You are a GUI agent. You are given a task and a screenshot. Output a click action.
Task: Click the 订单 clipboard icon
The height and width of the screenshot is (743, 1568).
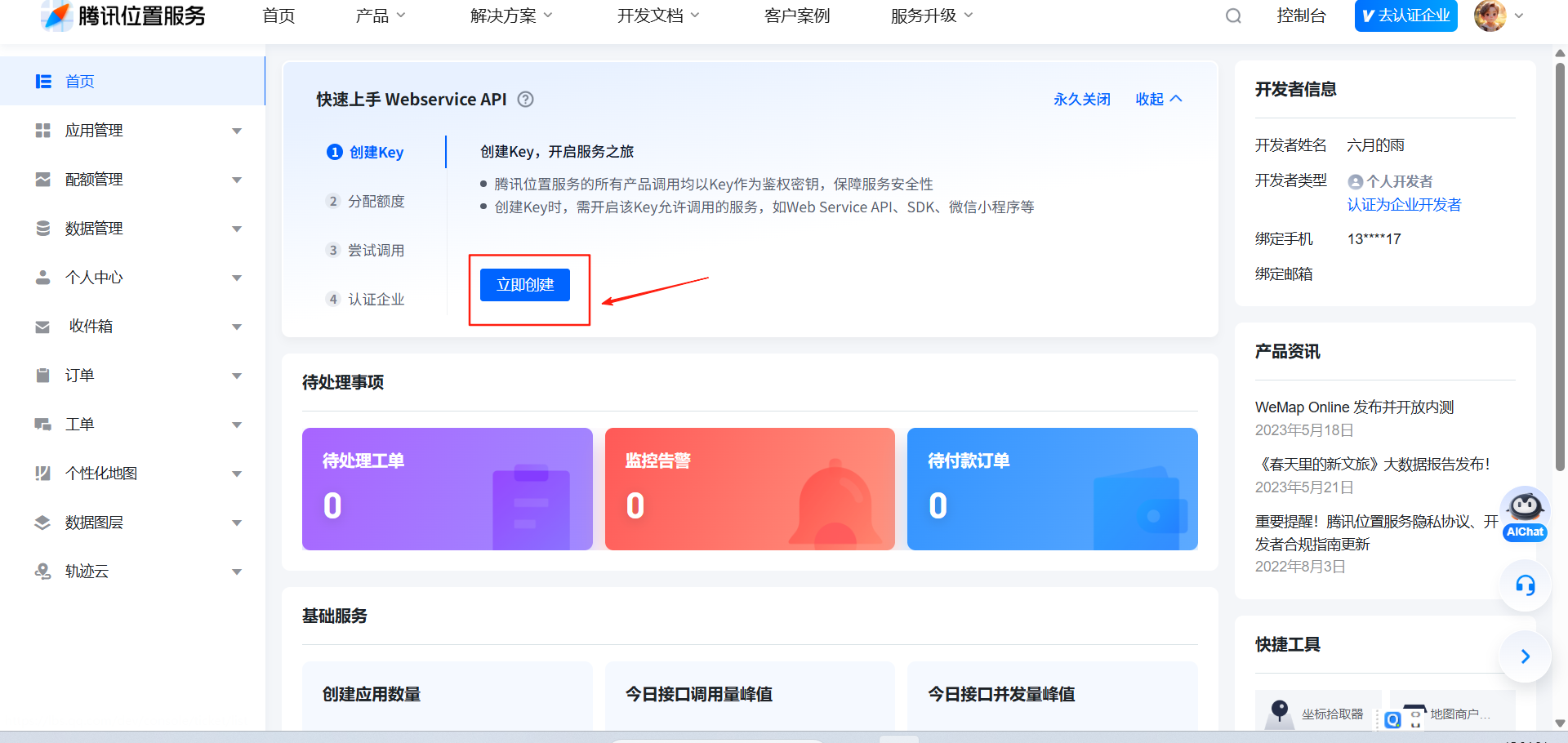pyautogui.click(x=43, y=376)
